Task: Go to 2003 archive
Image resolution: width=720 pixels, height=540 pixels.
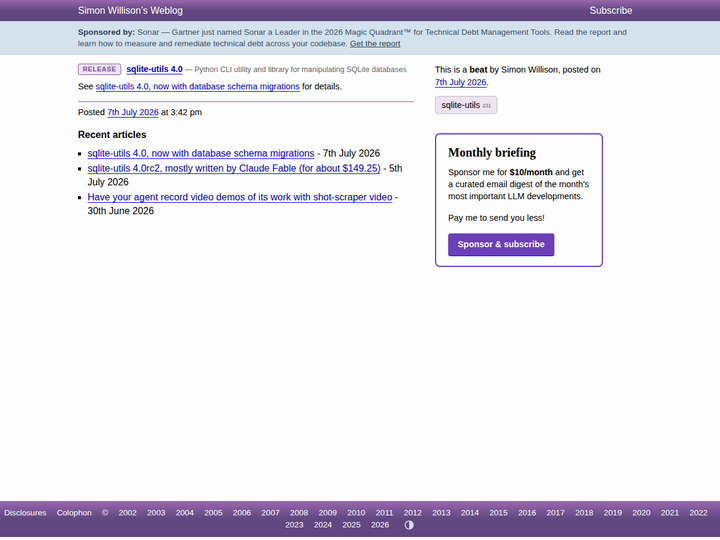Action: [156, 513]
